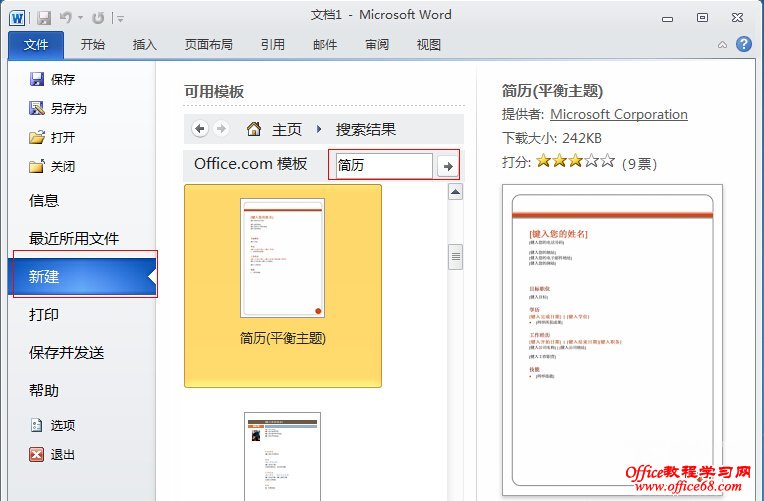The image size is (764, 501).
Task: Click the Forward arrow in template navigation
Action: point(221,129)
